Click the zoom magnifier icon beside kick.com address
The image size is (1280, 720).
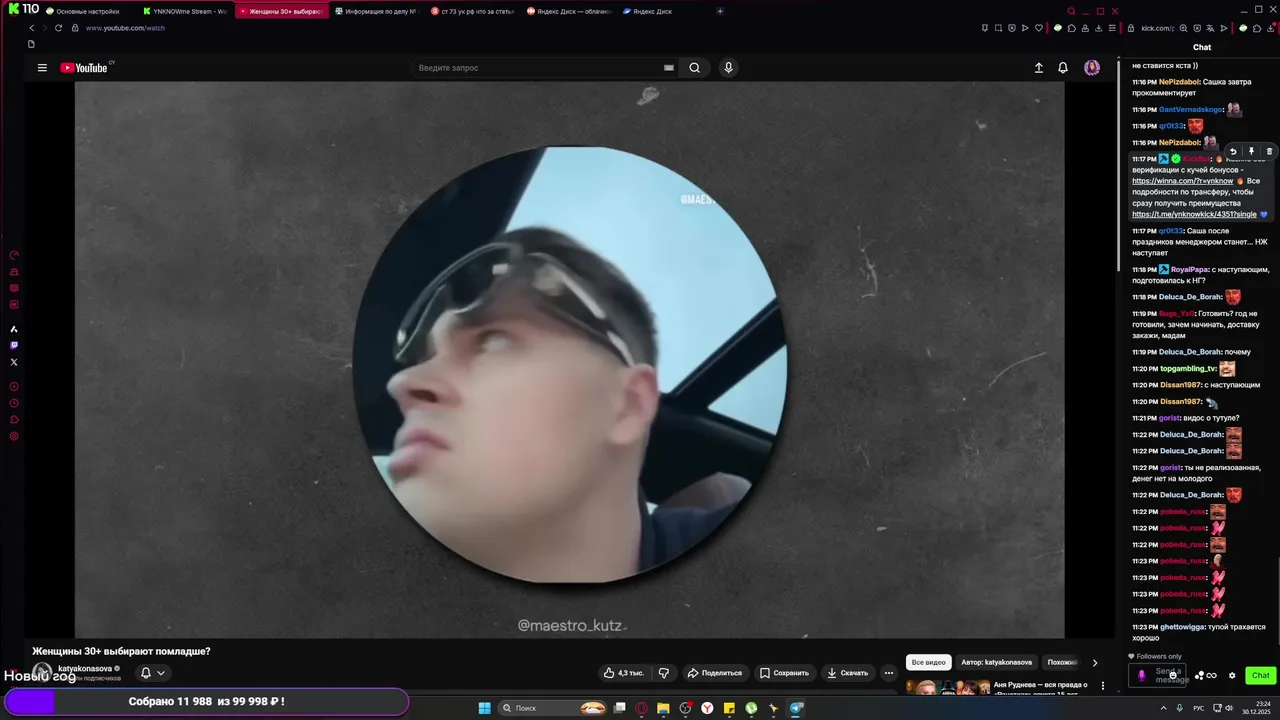[x=1185, y=28]
